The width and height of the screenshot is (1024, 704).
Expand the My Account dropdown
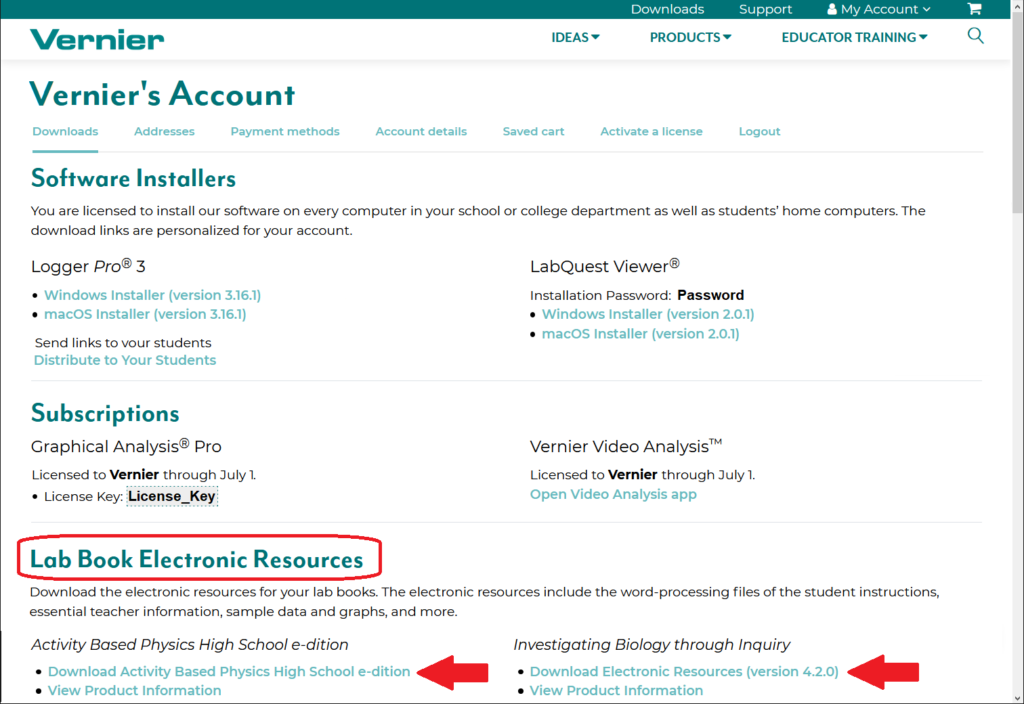[x=878, y=9]
